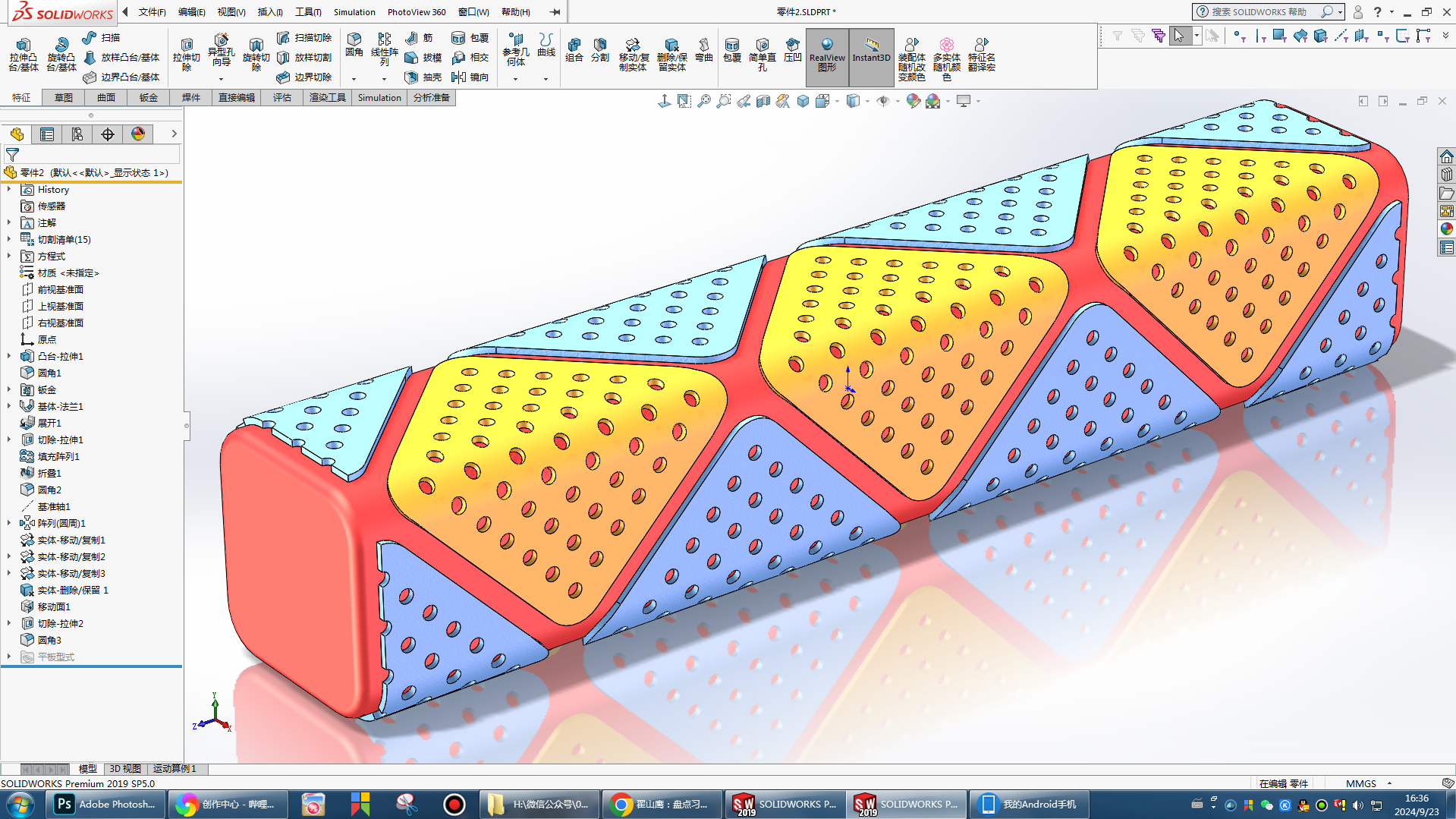Expand the 阵列(圆周)1 feature
Viewport: 1456px width, 819px height.
(x=9, y=524)
